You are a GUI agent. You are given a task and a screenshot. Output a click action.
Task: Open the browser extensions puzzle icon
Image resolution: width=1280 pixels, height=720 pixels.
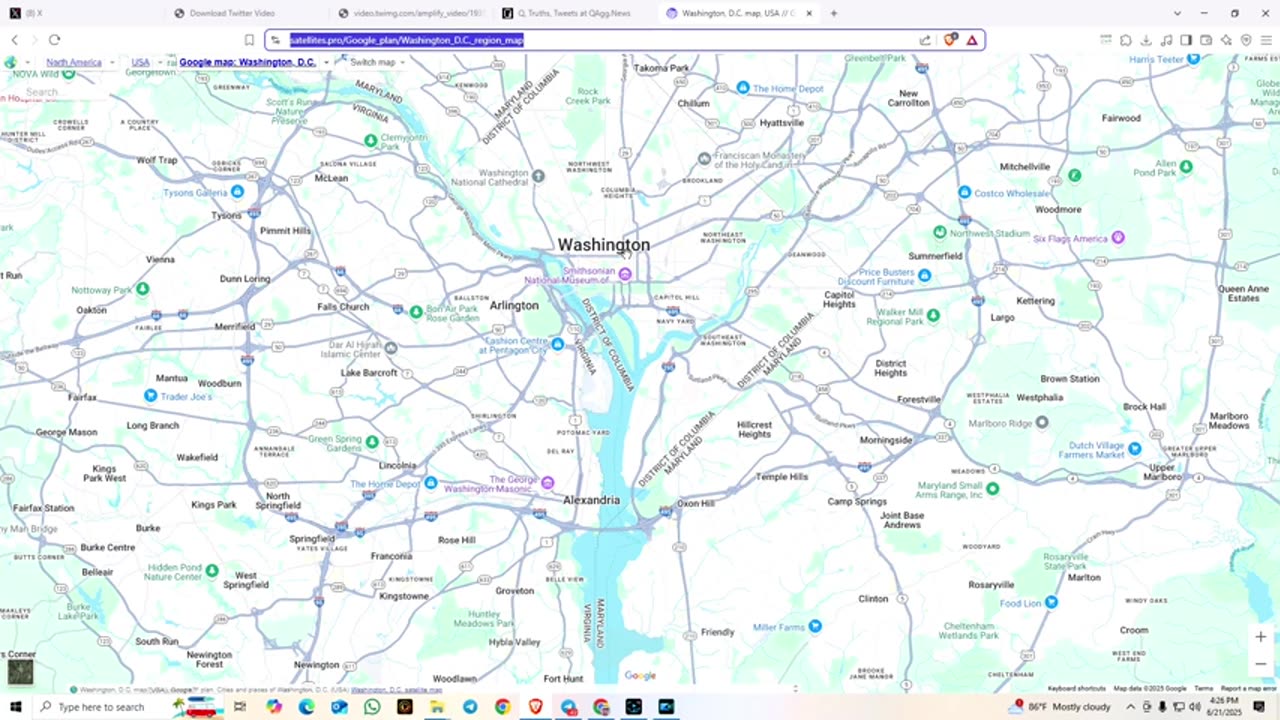pyautogui.click(x=1126, y=40)
